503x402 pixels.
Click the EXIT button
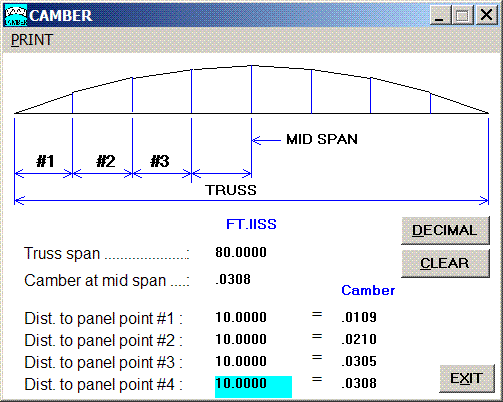[466, 378]
